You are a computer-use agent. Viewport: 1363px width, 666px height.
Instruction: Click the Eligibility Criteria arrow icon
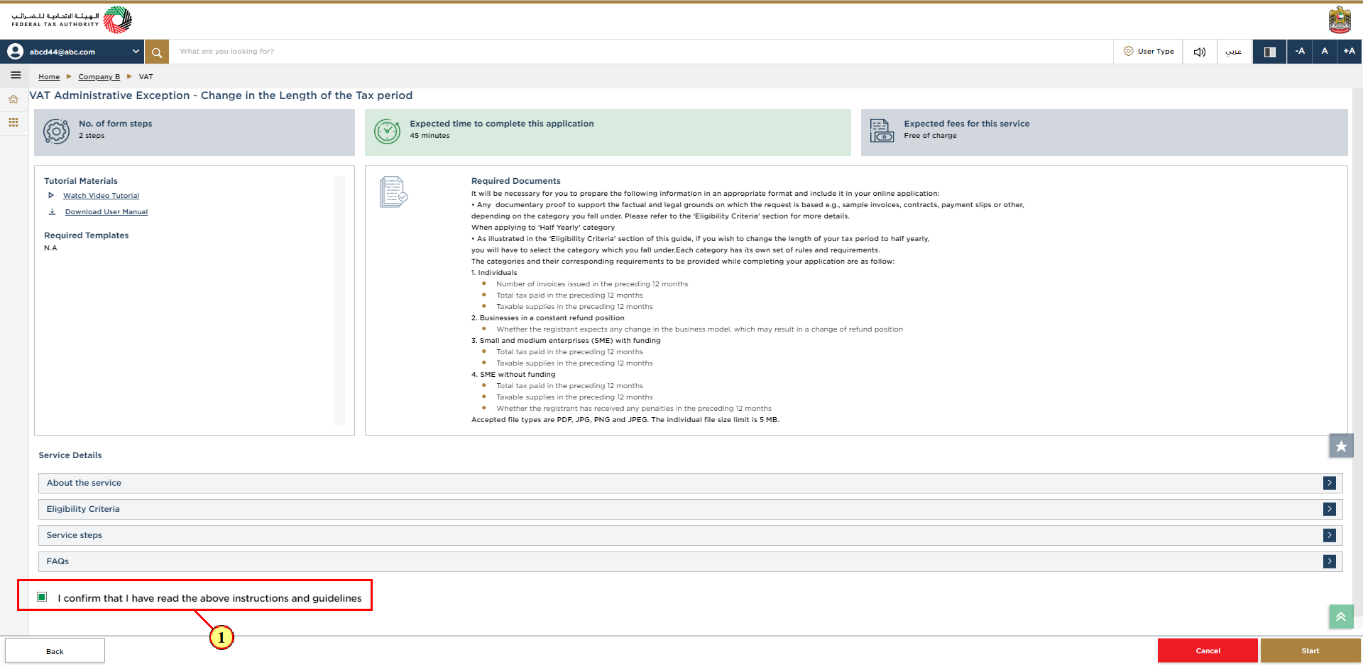1329,509
